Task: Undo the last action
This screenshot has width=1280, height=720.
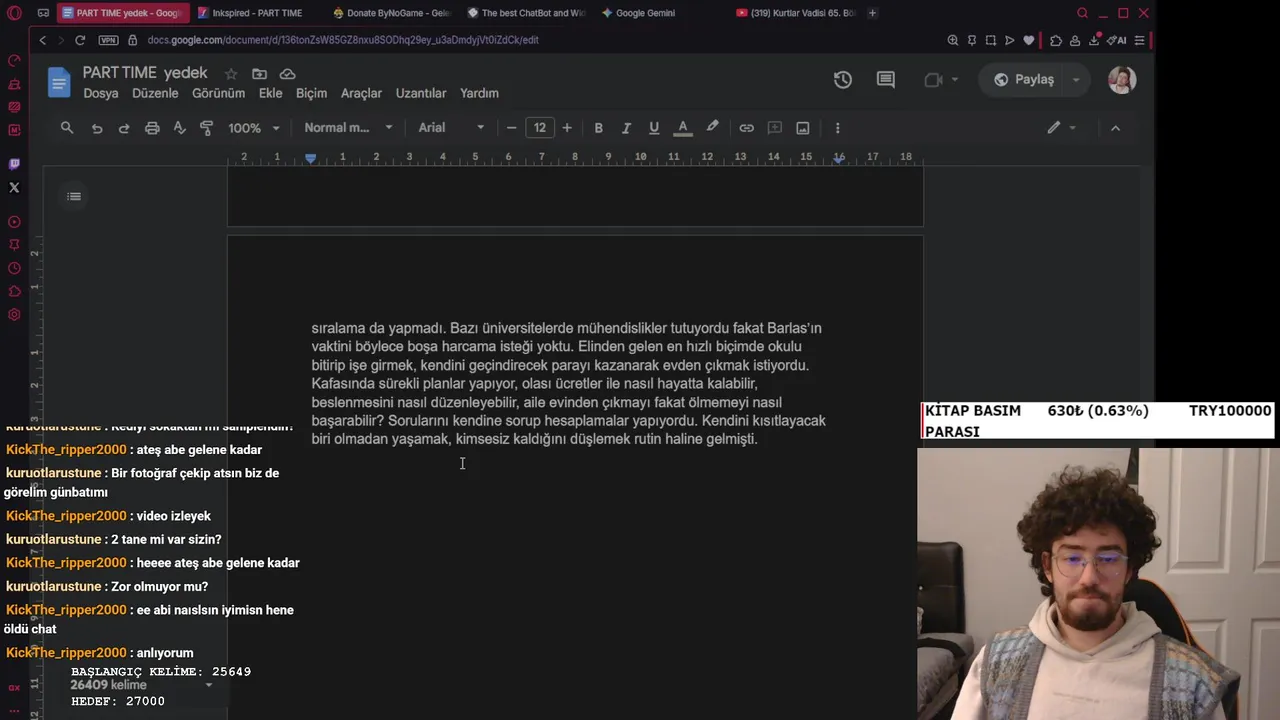Action: pyautogui.click(x=97, y=128)
